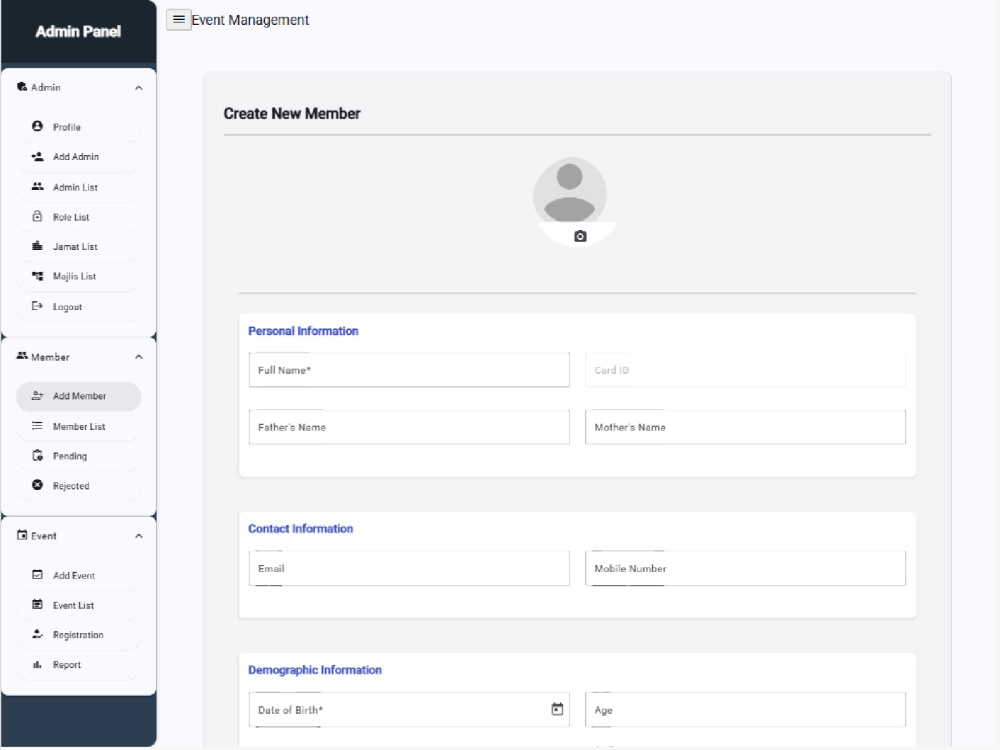Click the Event section calendar icon
Image resolution: width=1000 pixels, height=750 pixels.
[22, 535]
